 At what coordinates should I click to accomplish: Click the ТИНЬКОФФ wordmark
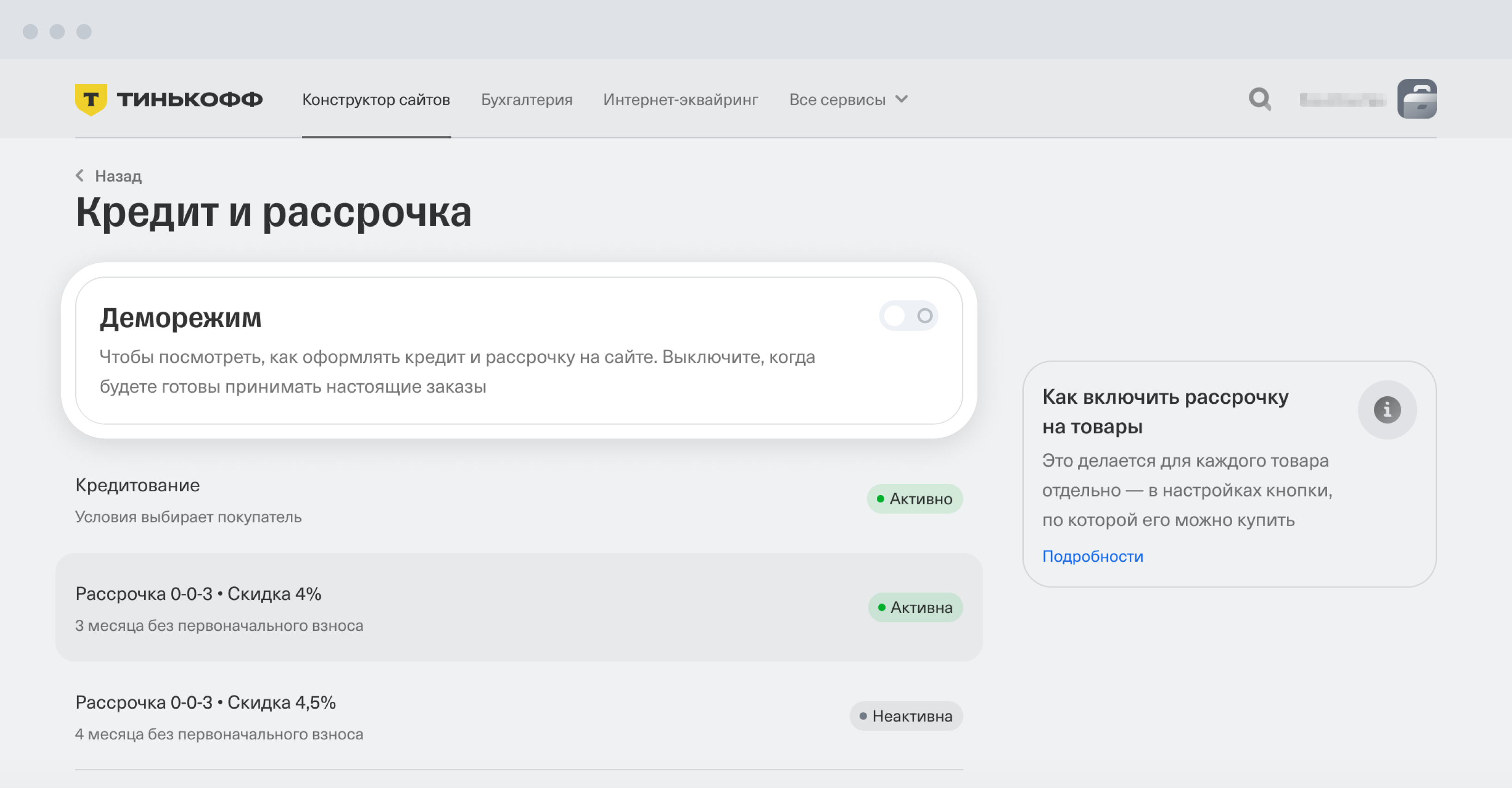pyautogui.click(x=189, y=99)
